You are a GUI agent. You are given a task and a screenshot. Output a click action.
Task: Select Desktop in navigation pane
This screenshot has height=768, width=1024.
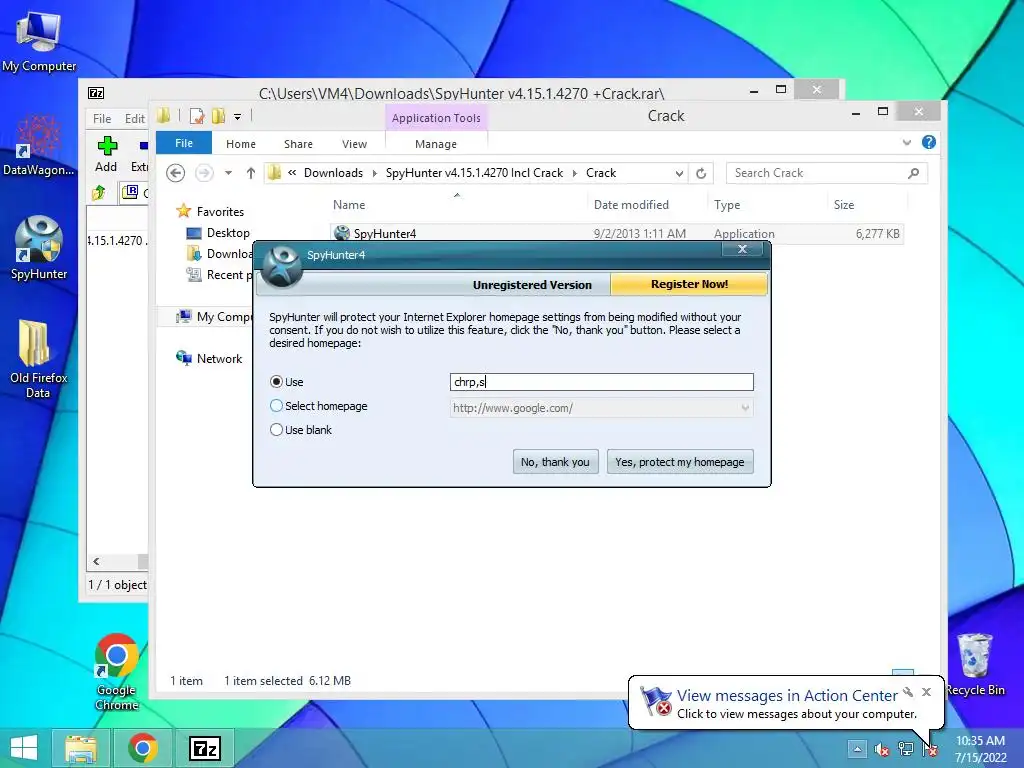click(228, 232)
